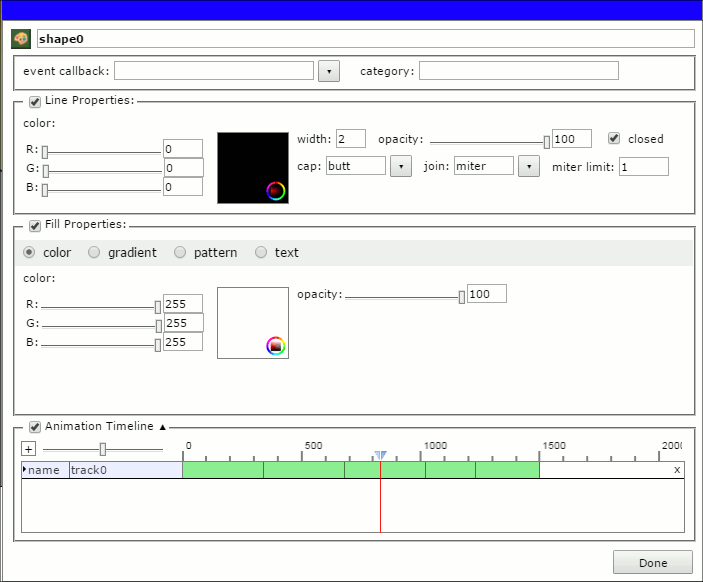Select the color fill radio button
703x582 pixels.
[29, 252]
